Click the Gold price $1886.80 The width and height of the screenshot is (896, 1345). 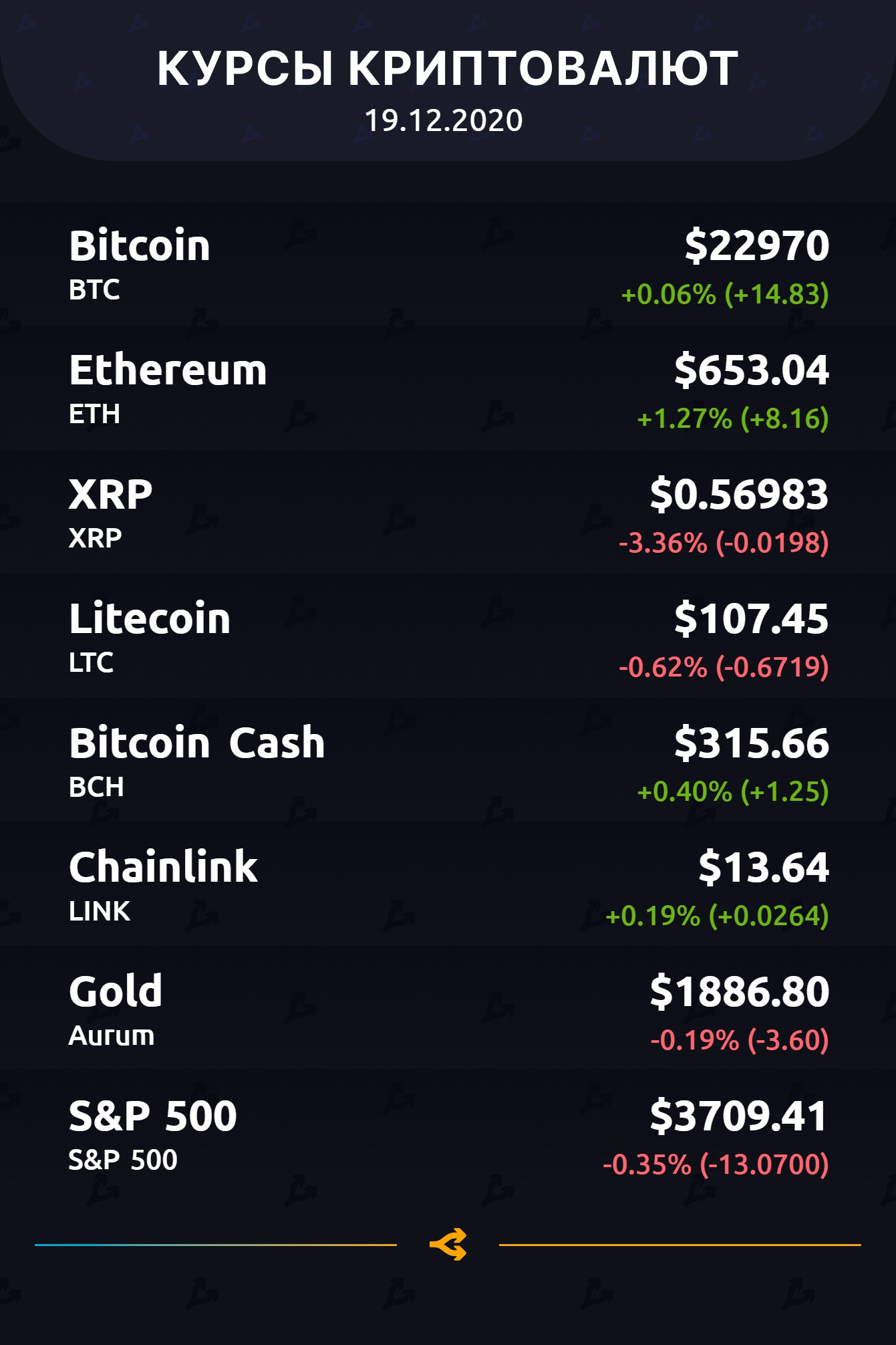click(x=739, y=991)
